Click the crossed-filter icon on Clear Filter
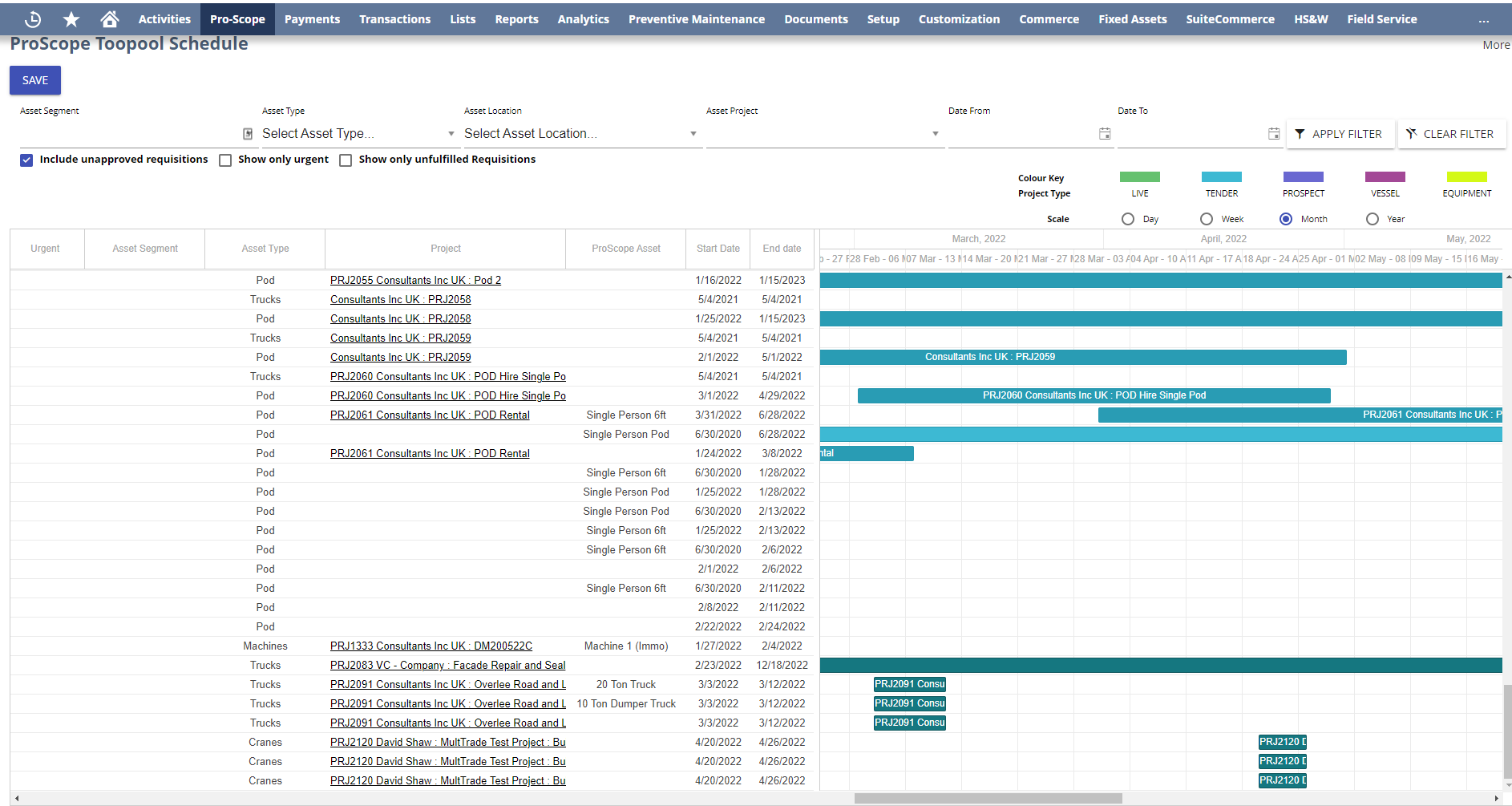 coord(1411,134)
